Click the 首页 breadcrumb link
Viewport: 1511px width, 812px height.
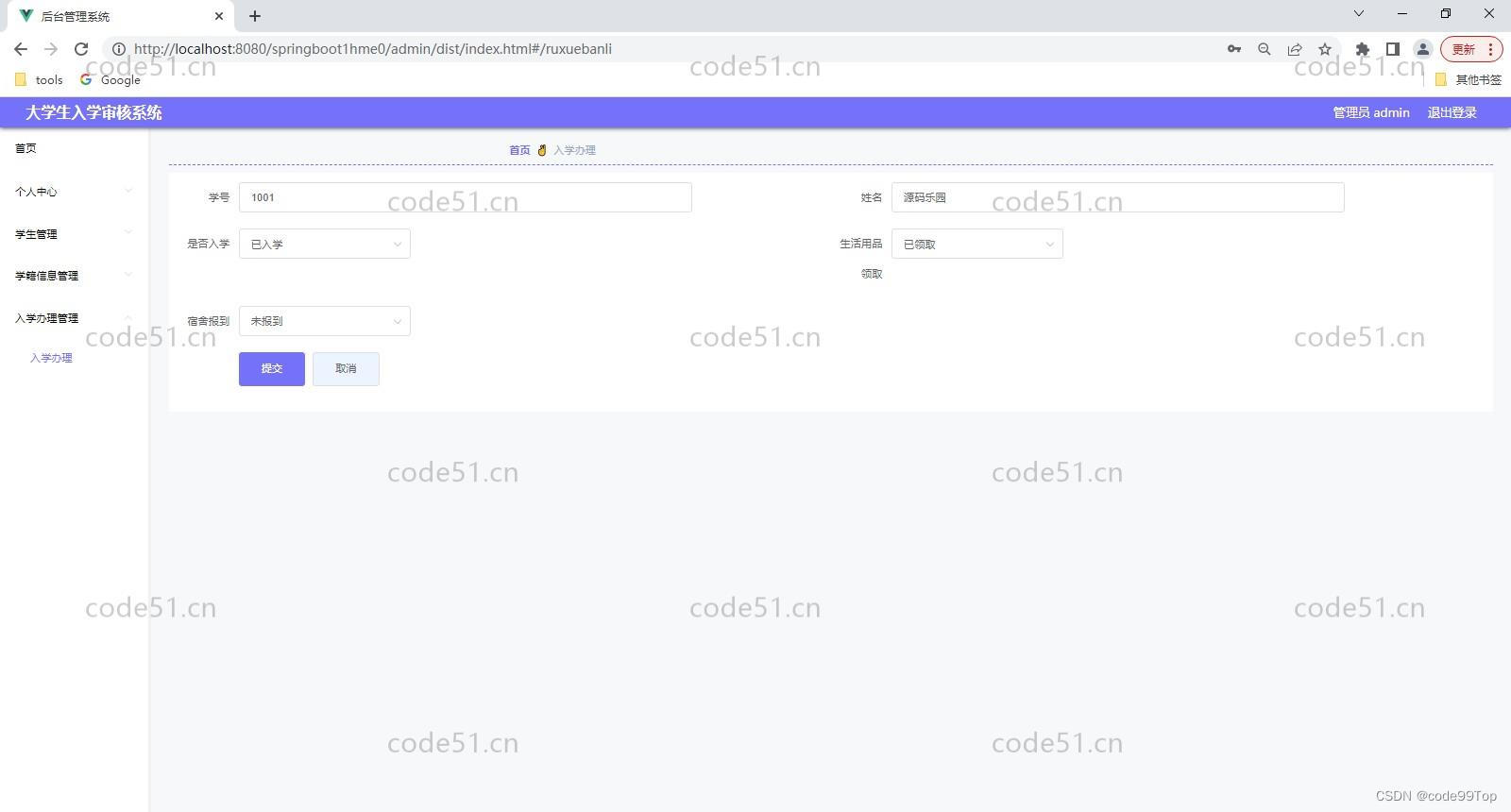point(519,150)
